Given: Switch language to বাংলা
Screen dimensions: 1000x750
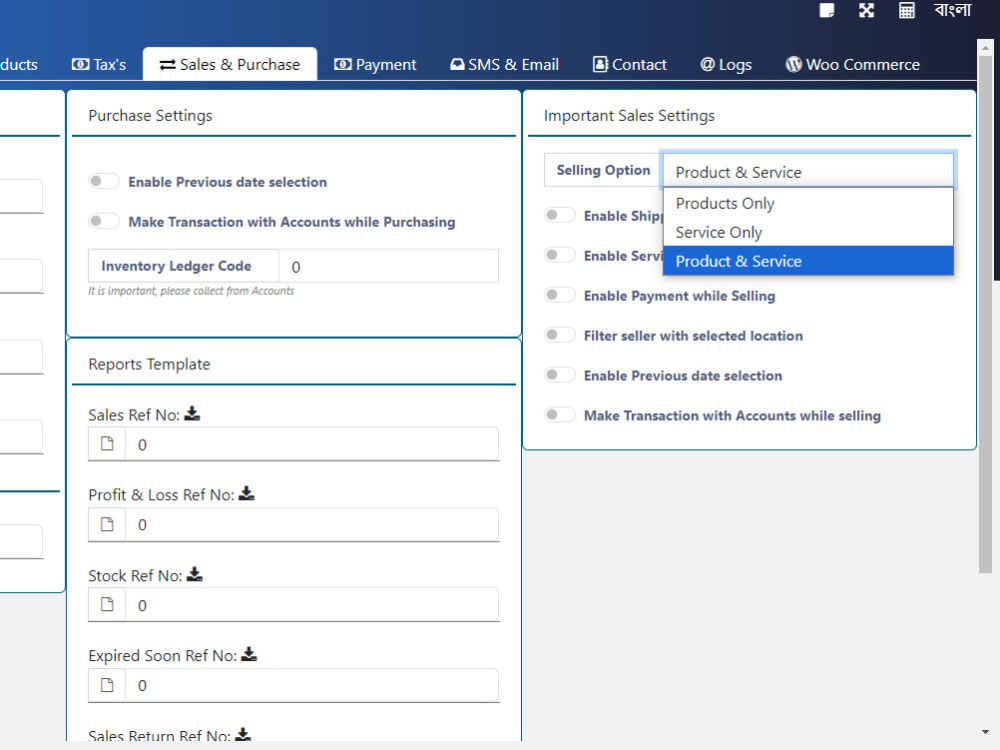Looking at the screenshot, I should coord(952,10).
